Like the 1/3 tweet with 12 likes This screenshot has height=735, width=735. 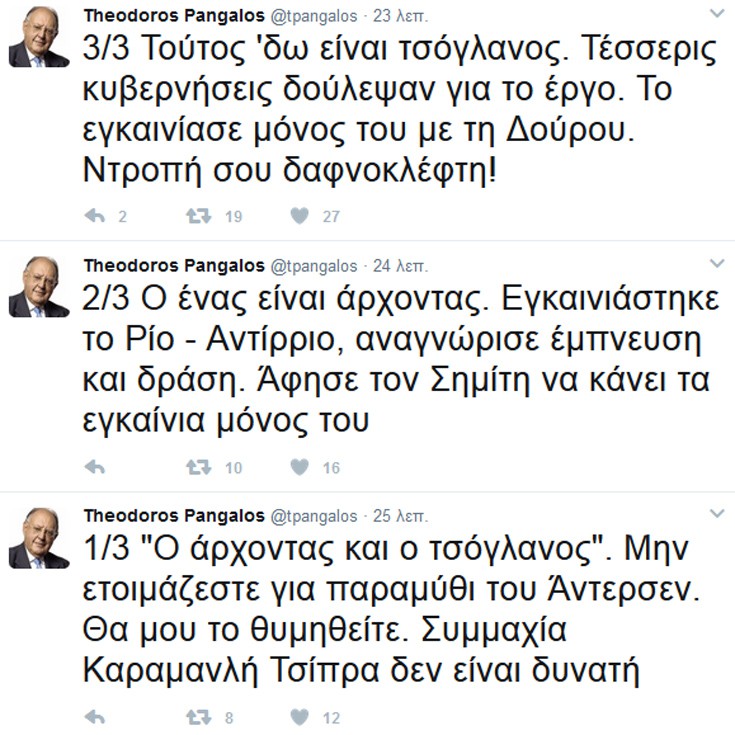point(300,717)
